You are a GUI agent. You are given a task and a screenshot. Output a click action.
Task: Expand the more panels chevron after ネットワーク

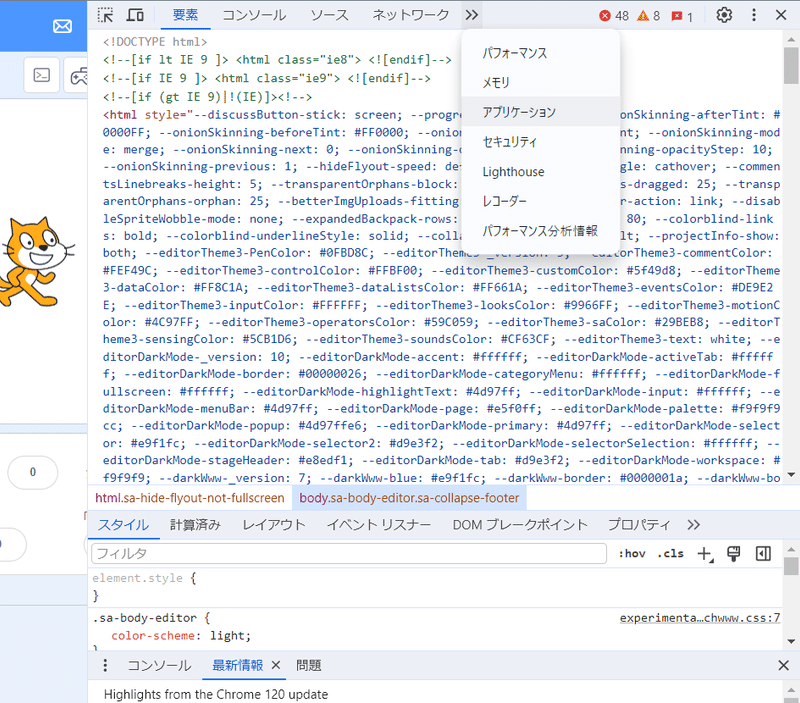[x=472, y=15]
